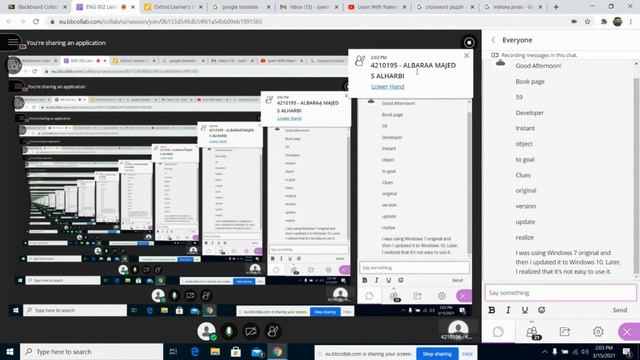Open Chrome extensions puzzle icon
The height and width of the screenshot is (360, 640).
(x=604, y=22)
